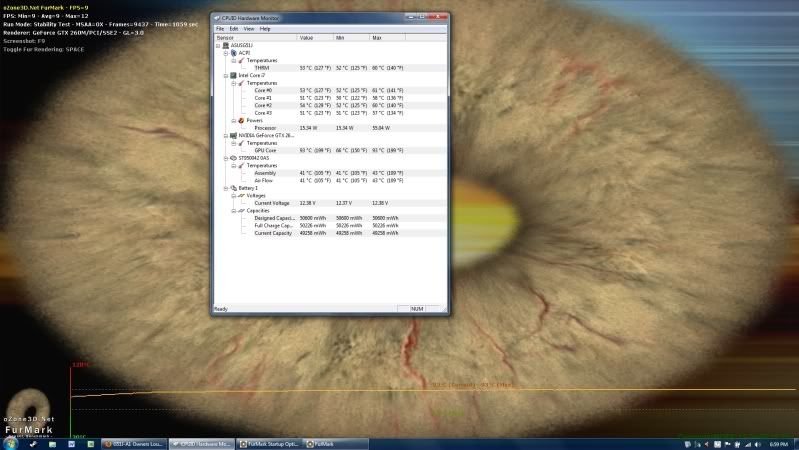Open the Windows Start menu

10,444
